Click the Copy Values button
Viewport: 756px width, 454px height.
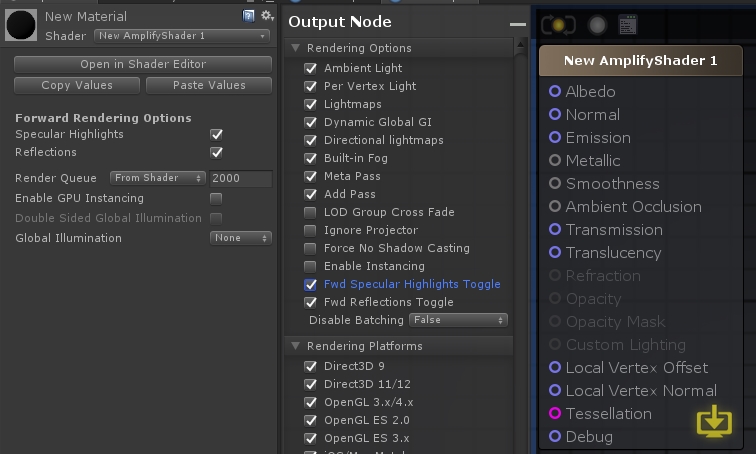click(77, 85)
